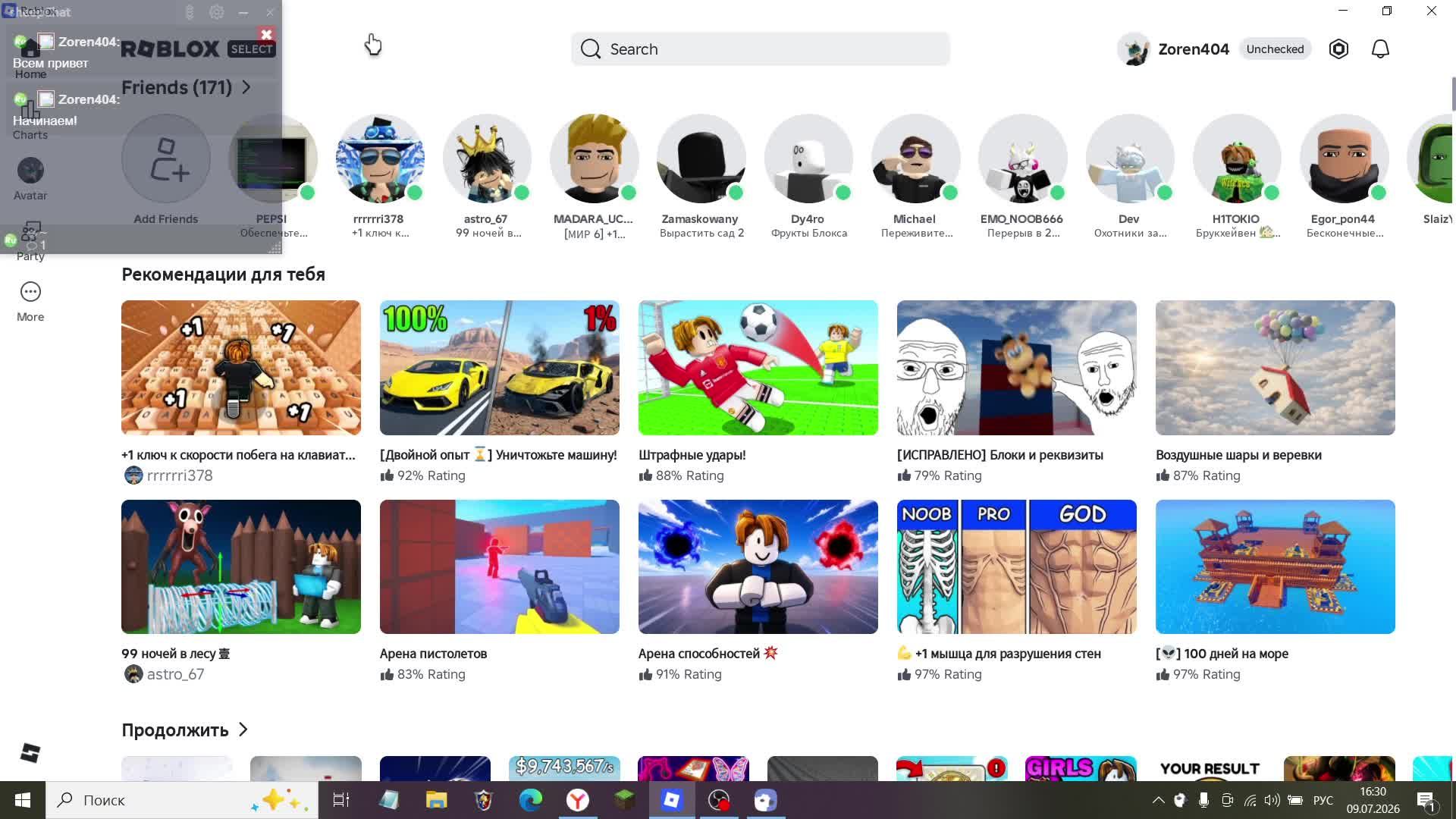Open the notifications bell
This screenshot has height=819, width=1456.
pos(1380,49)
